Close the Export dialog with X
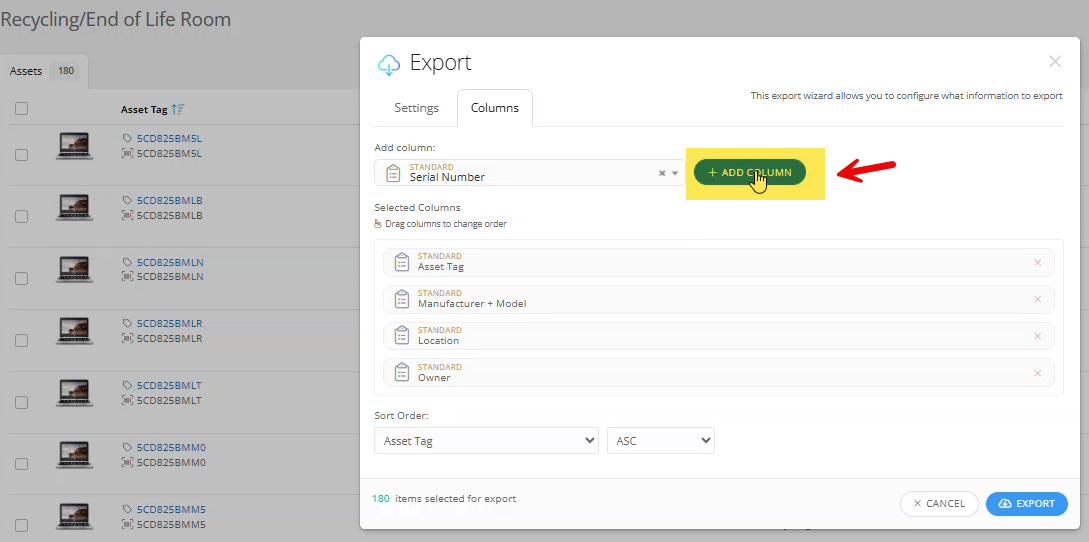 [1054, 62]
